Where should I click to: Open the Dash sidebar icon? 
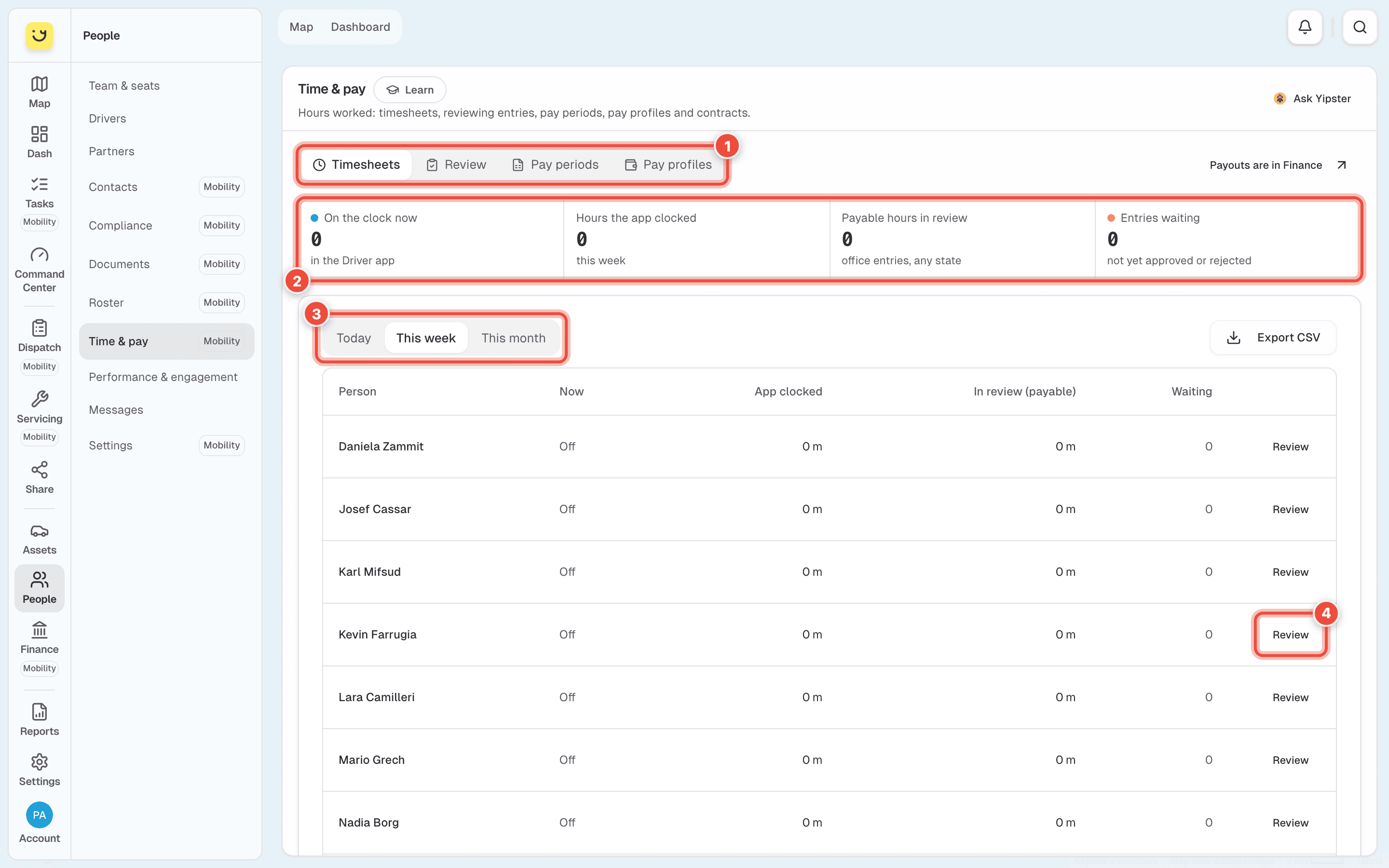click(39, 142)
